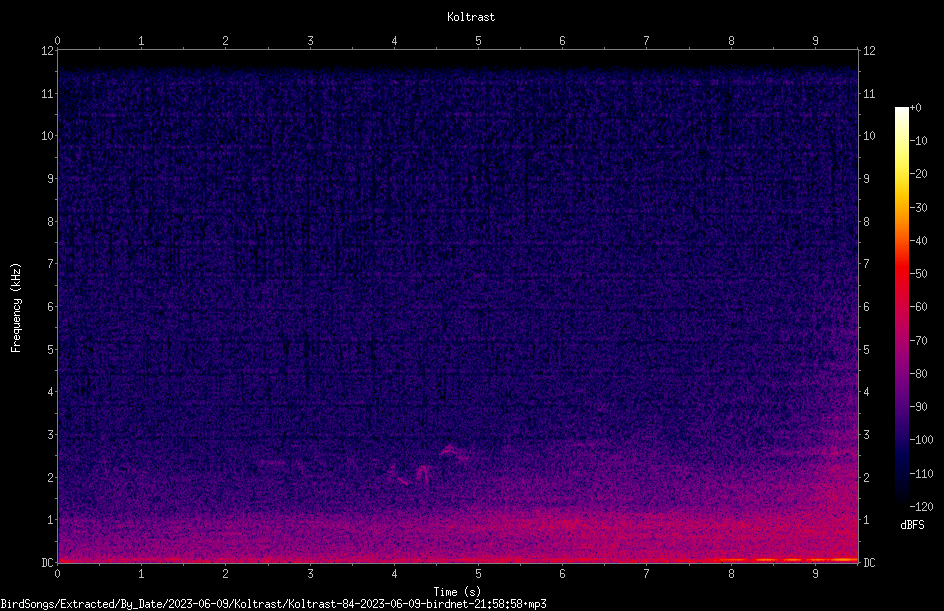Viewport: 944px width, 611px height.
Task: Click the right-axis 3 kHz tick label
Action: (x=866, y=434)
